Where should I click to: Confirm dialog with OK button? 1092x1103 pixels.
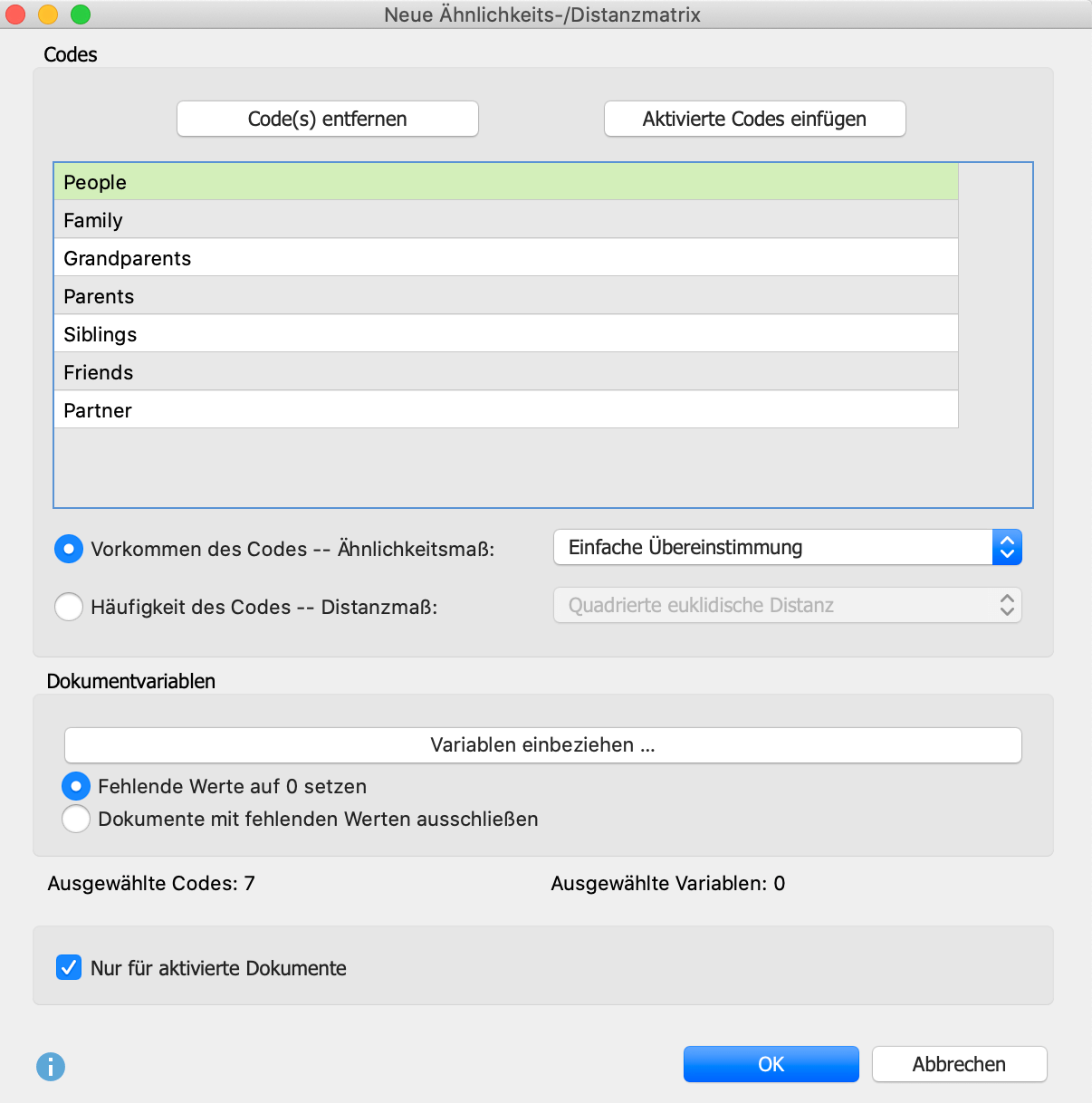[771, 1064]
